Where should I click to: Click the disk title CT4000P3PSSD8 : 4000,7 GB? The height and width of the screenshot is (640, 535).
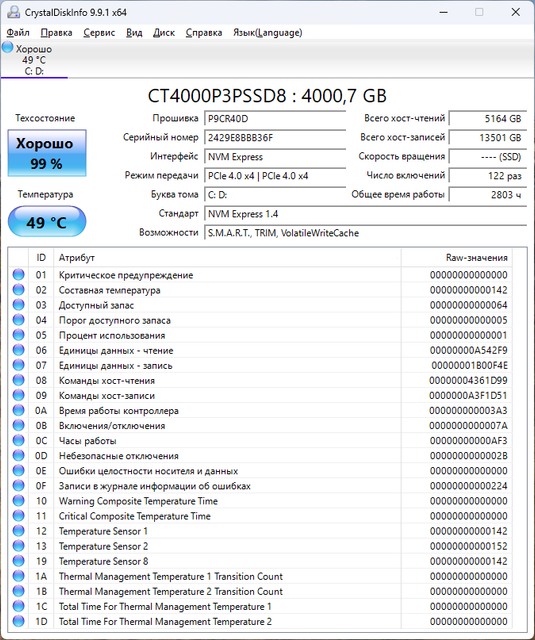pyautogui.click(x=267, y=96)
